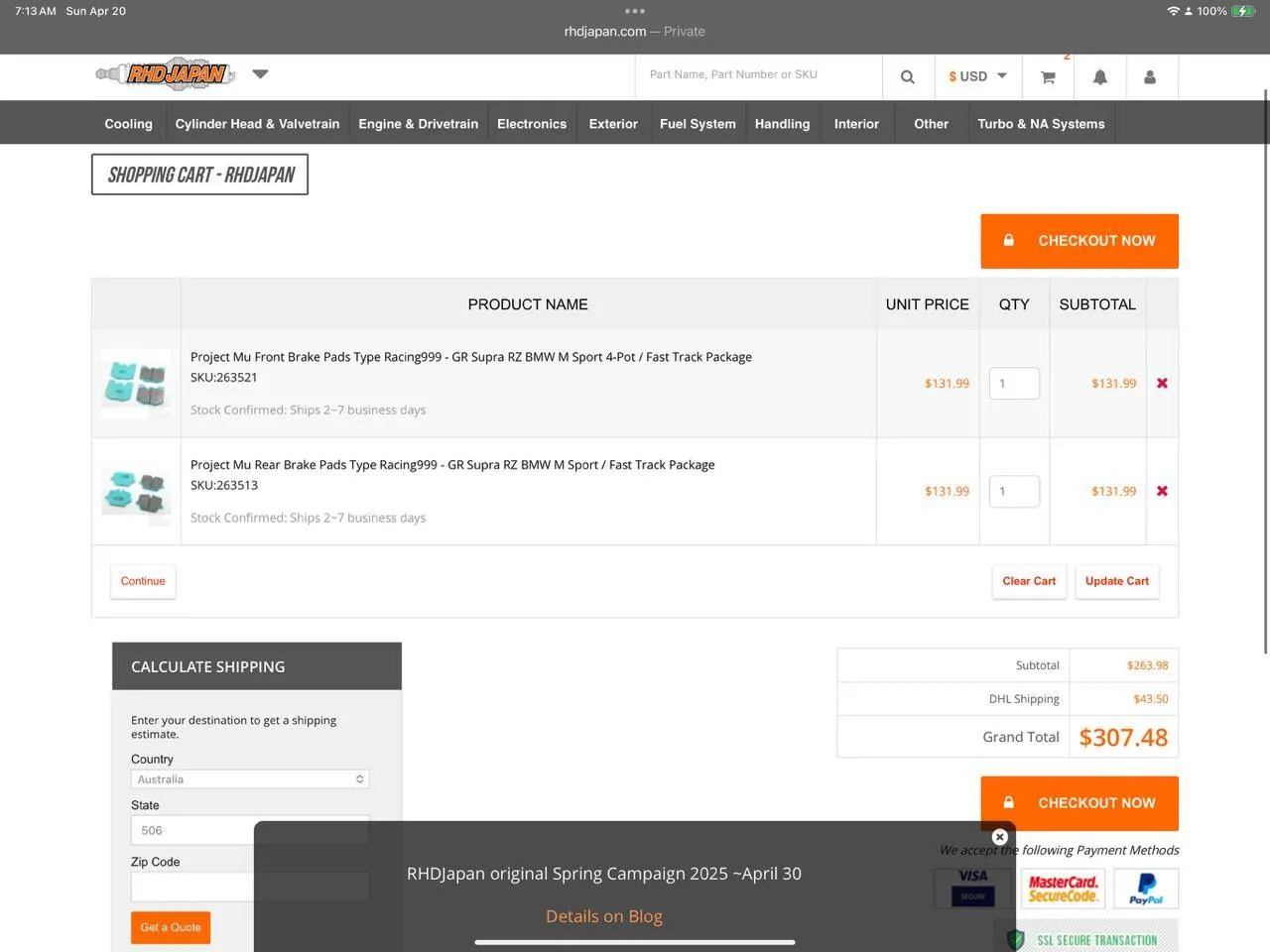Click the bottom CHECKOUT NOW button
The width and height of the screenshot is (1270, 952).
1079,803
